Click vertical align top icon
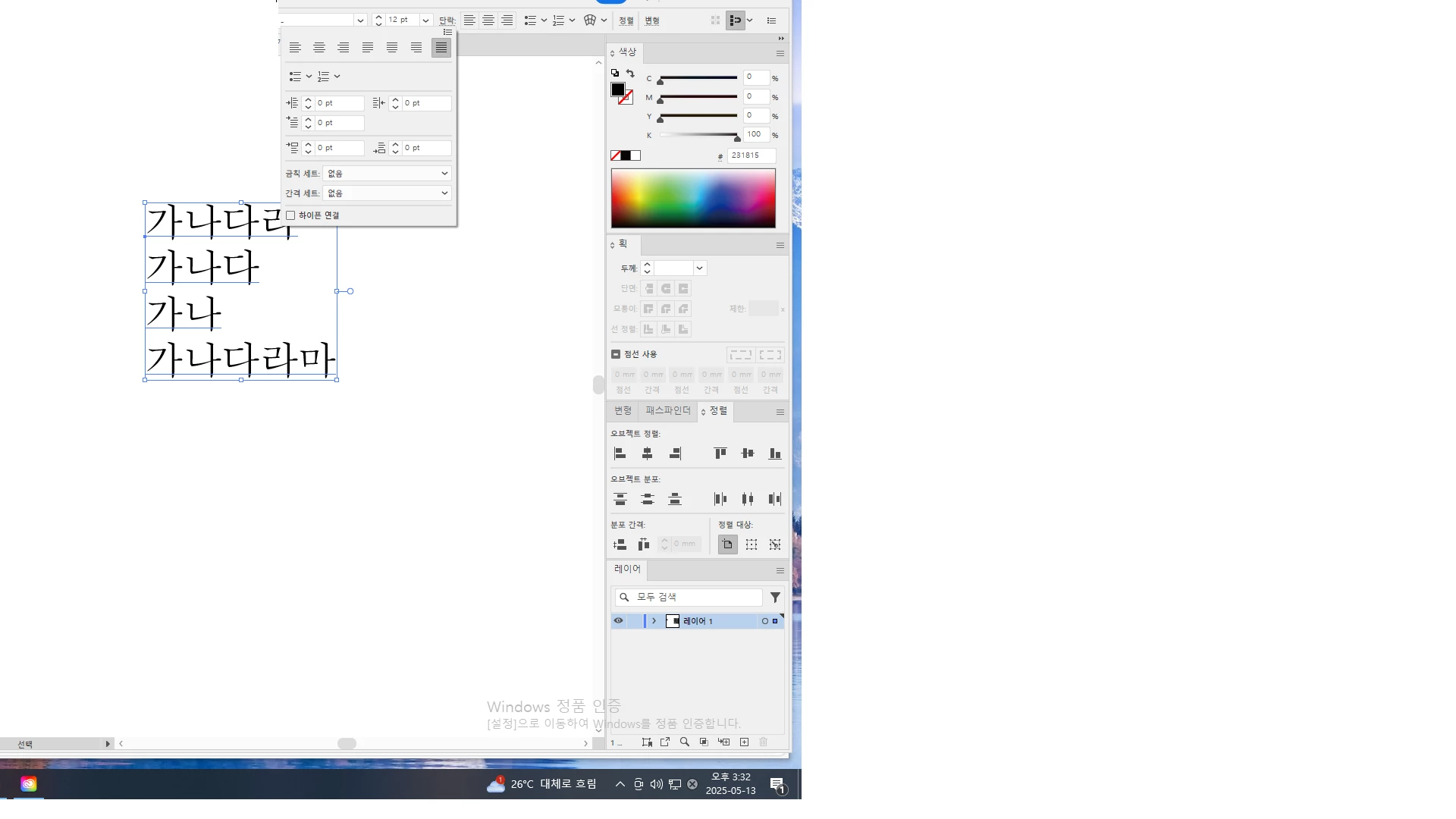This screenshot has width=1456, height=819. [720, 453]
